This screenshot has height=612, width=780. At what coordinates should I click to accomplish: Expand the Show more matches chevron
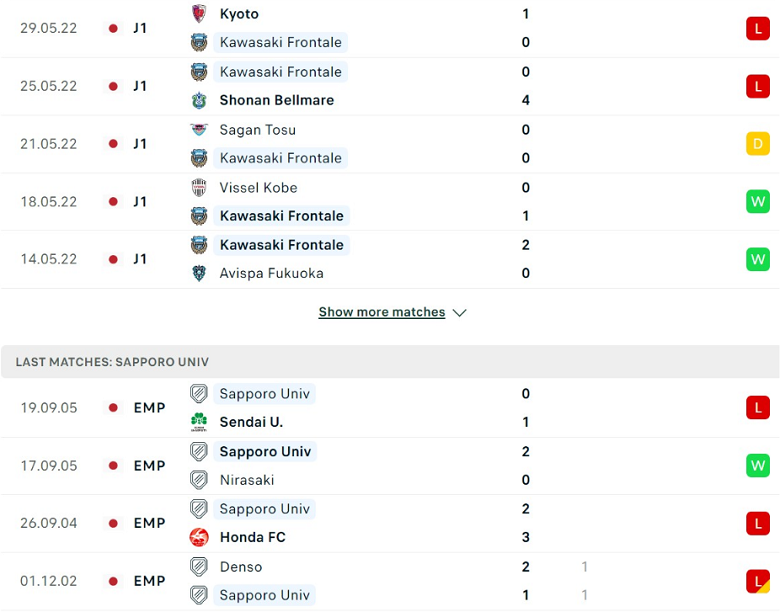[x=460, y=313]
